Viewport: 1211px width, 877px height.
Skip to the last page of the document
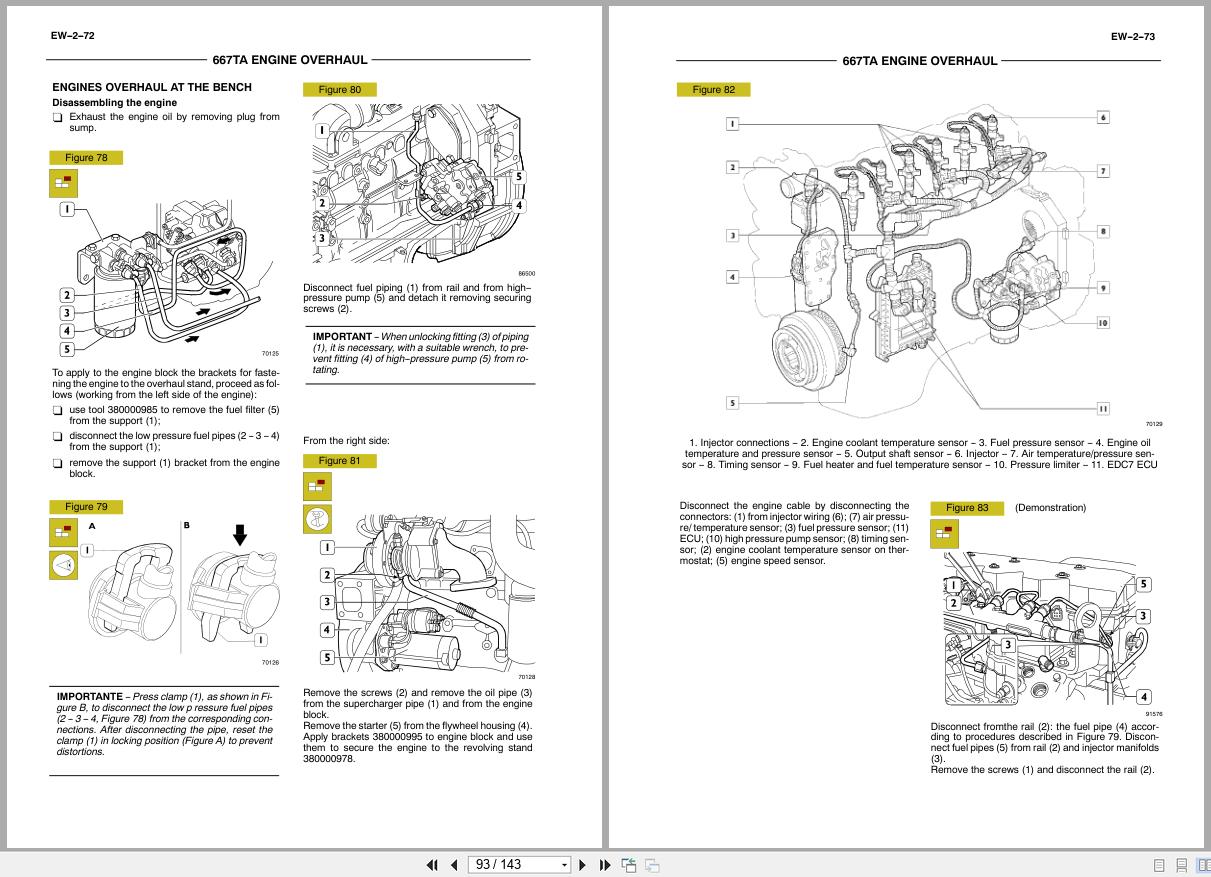click(605, 864)
